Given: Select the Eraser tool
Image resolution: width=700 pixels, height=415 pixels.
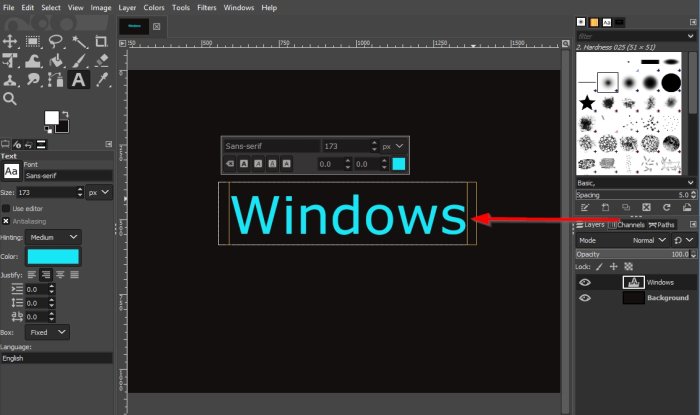Looking at the screenshot, I should click(102, 60).
